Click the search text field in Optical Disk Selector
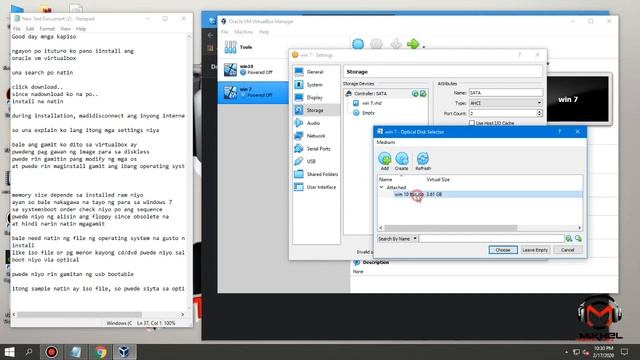This screenshot has height=360, width=640. coord(491,238)
